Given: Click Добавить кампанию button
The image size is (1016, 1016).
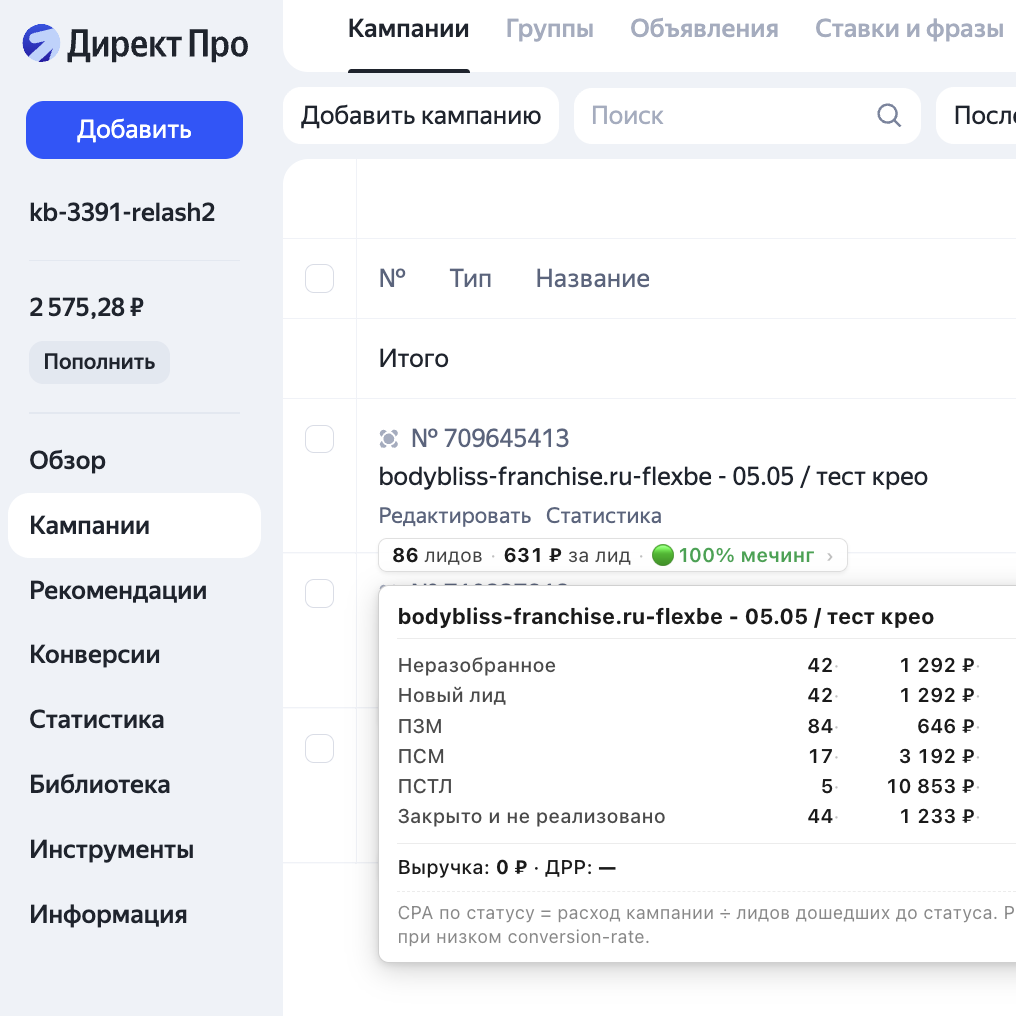Looking at the screenshot, I should (421, 116).
